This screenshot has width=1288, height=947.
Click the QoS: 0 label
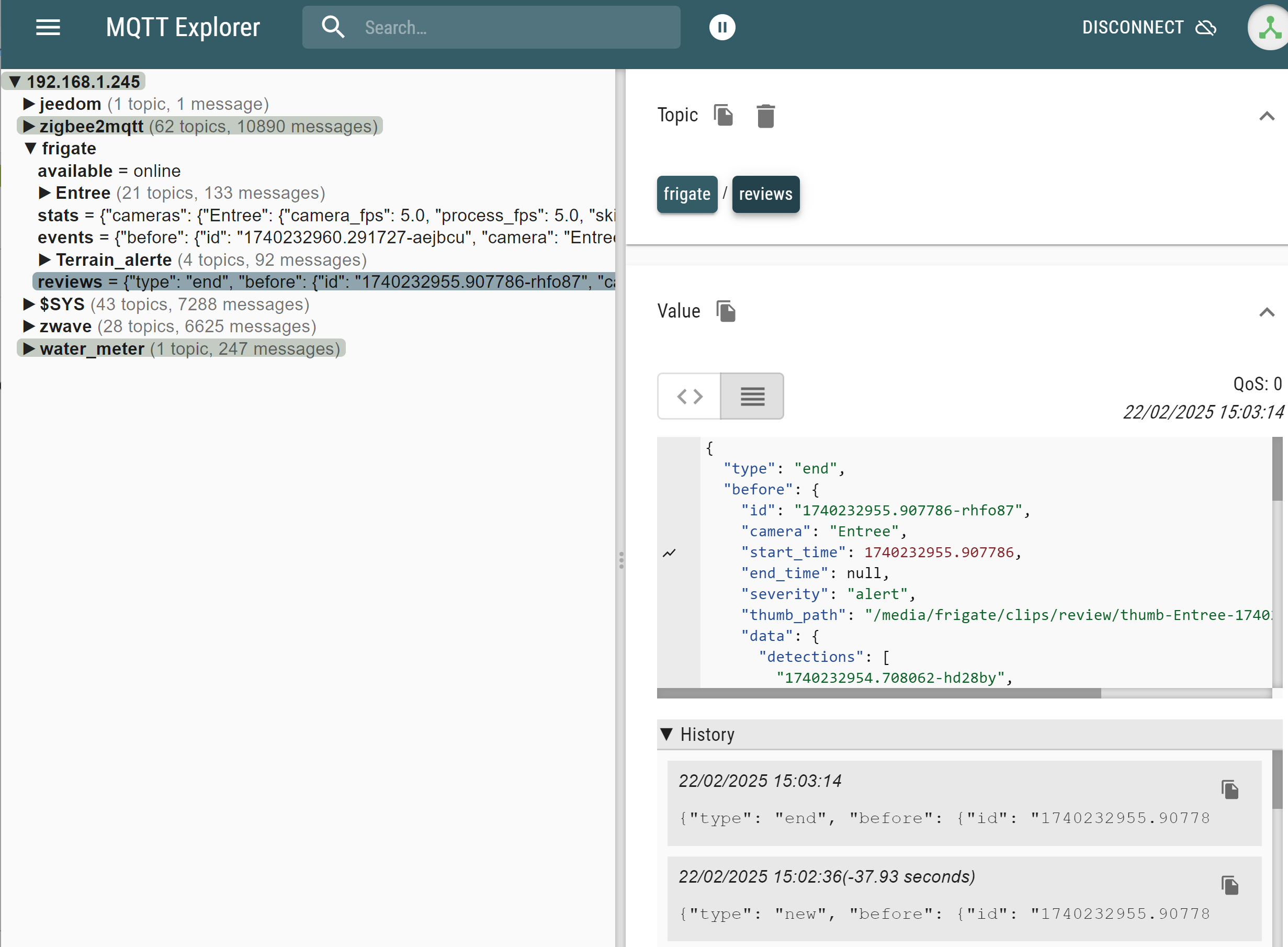[x=1257, y=384]
